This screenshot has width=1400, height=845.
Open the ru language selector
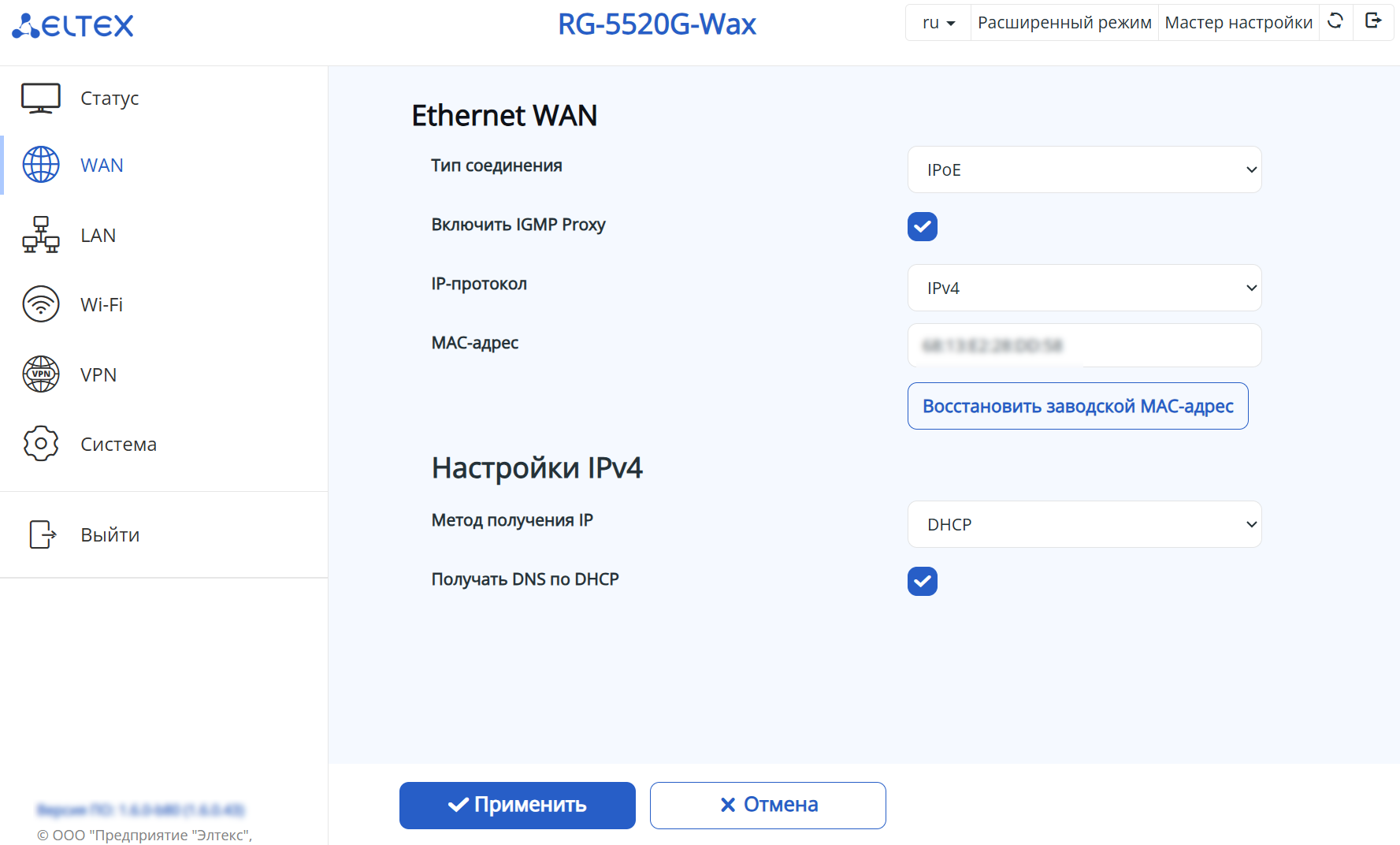[938, 23]
